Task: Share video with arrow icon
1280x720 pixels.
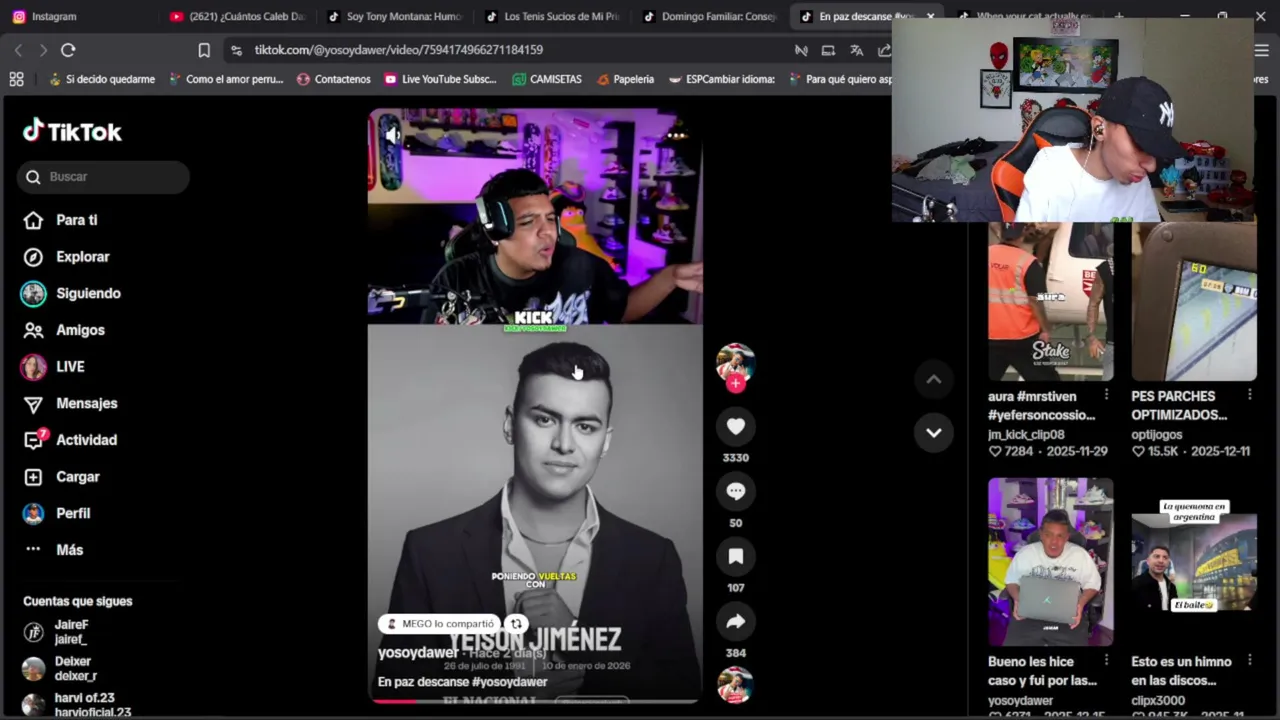Action: 736,622
